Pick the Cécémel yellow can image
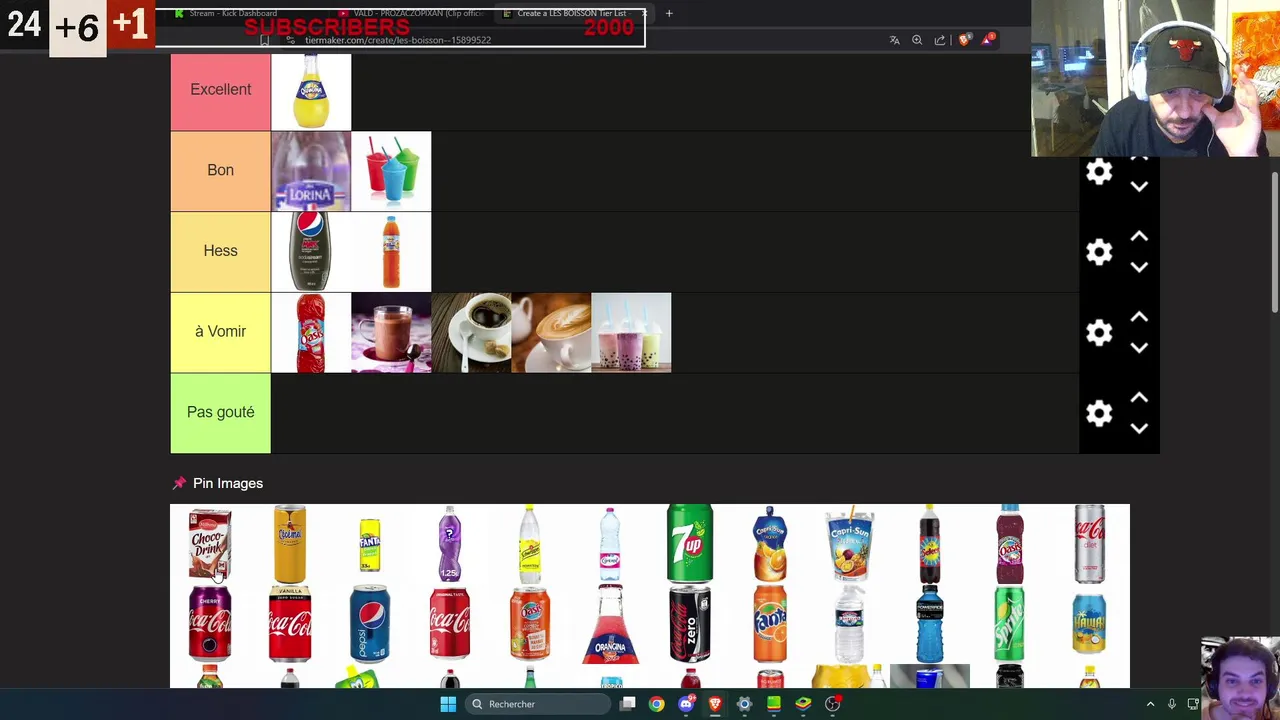This screenshot has width=1280, height=720. click(290, 544)
